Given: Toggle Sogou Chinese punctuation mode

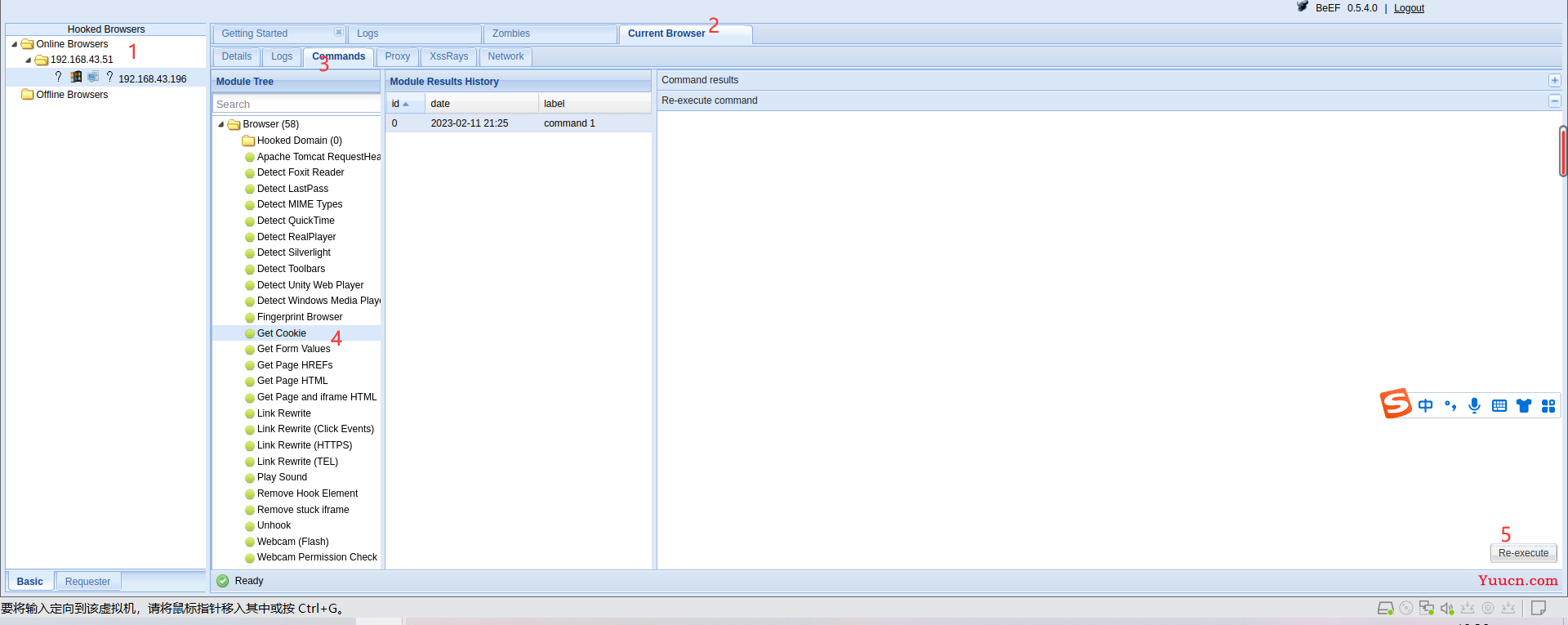Looking at the screenshot, I should tap(1450, 406).
